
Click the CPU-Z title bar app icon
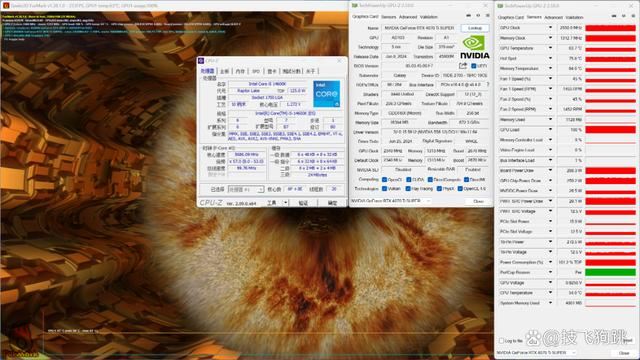pyautogui.click(x=201, y=61)
